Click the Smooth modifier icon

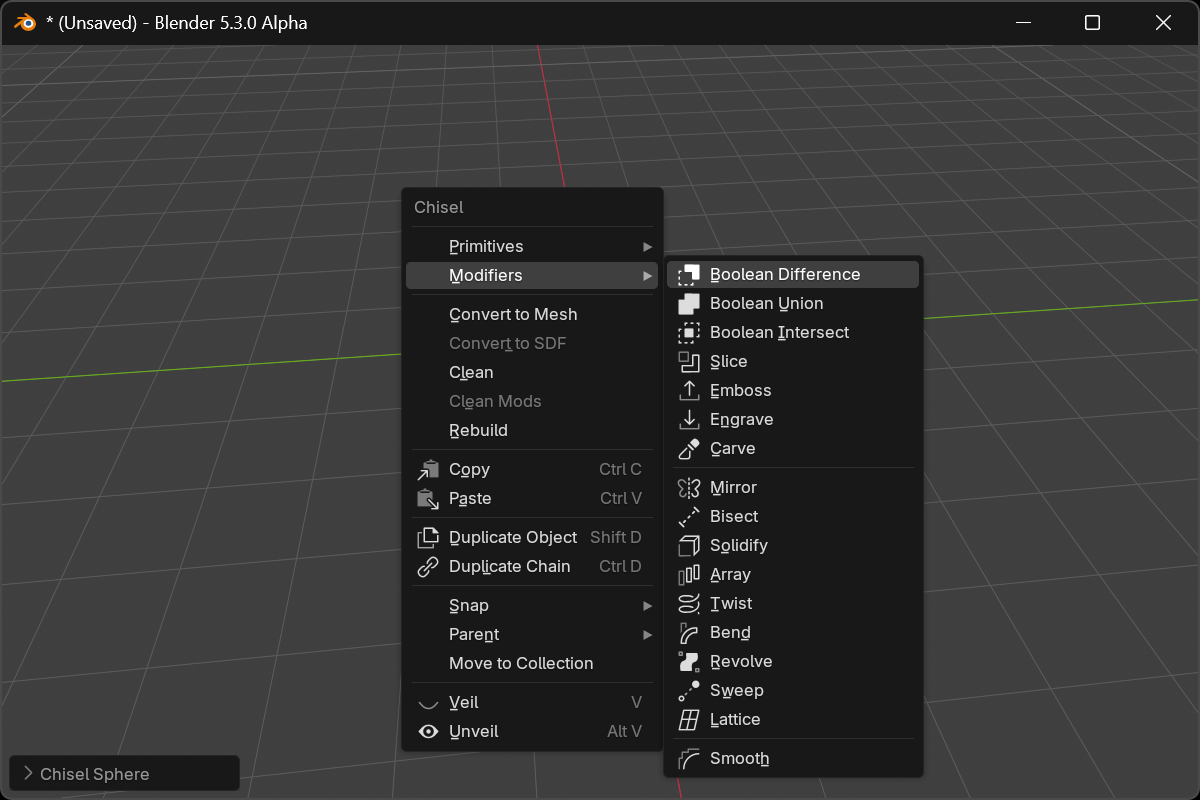689,759
